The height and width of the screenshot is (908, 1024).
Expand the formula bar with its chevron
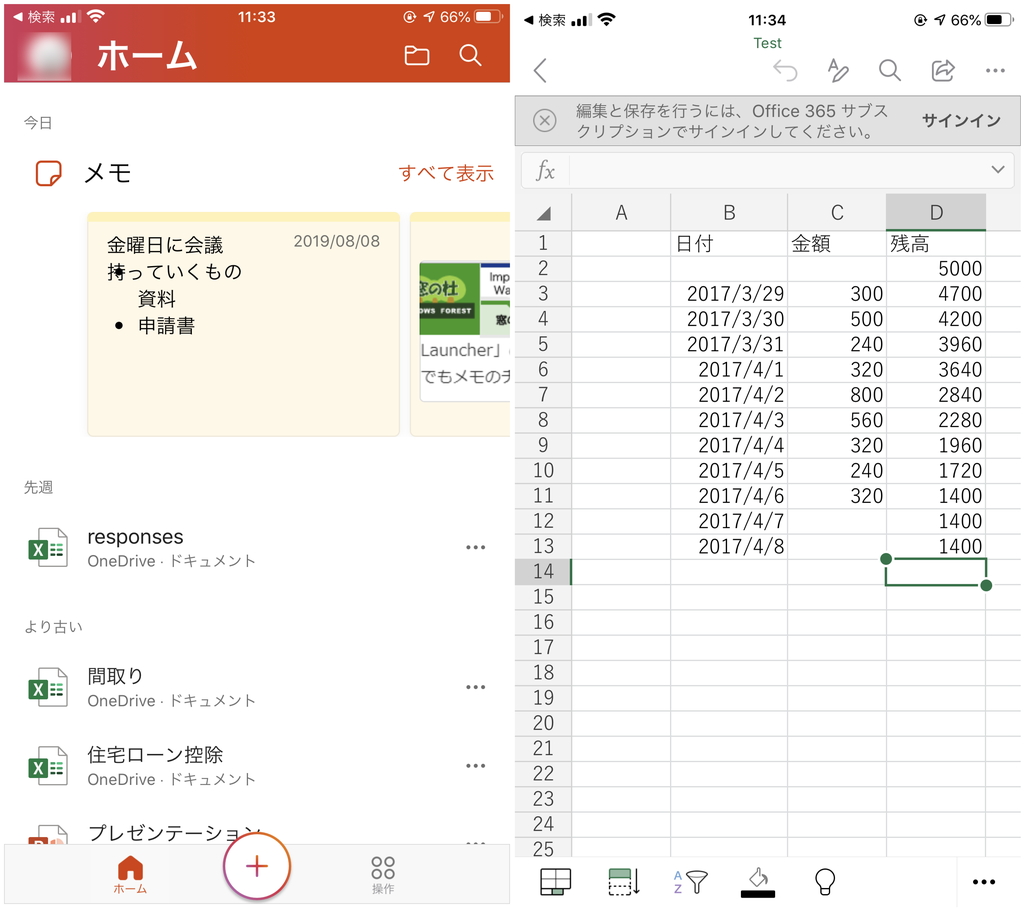[x=997, y=171]
